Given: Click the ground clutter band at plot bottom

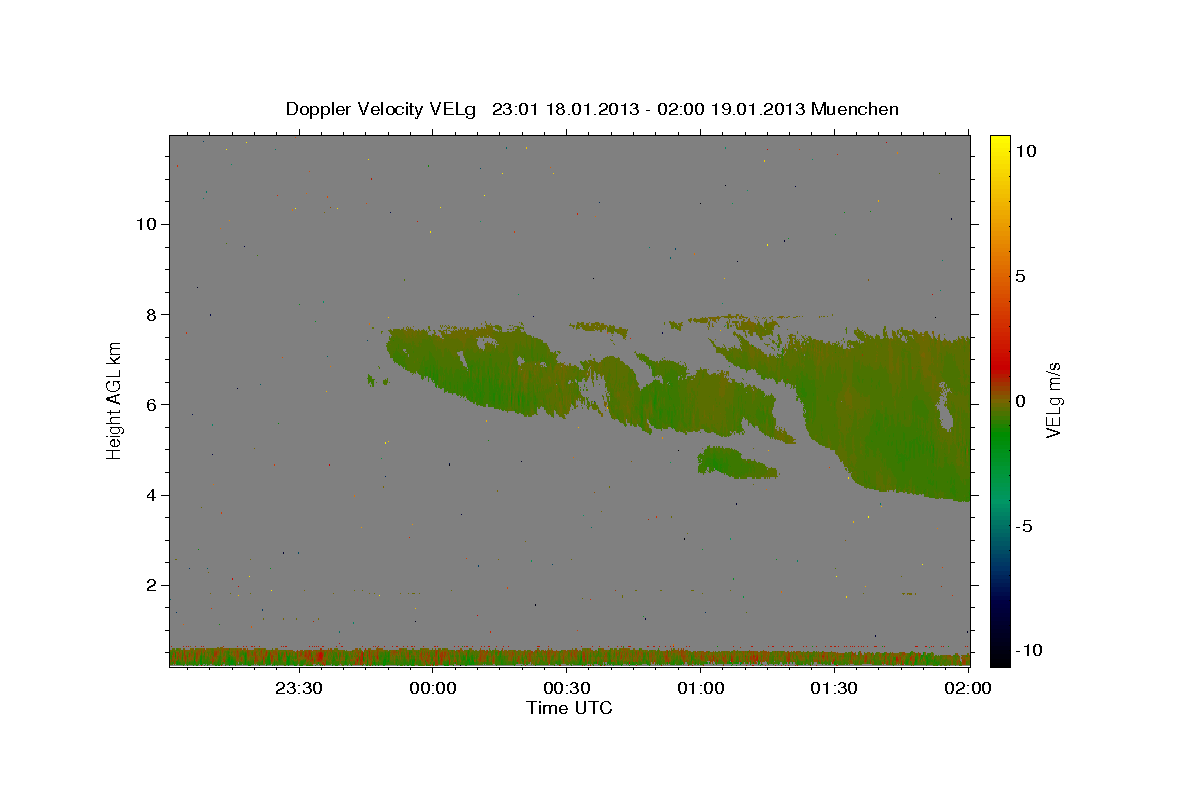Looking at the screenshot, I should tap(570, 657).
